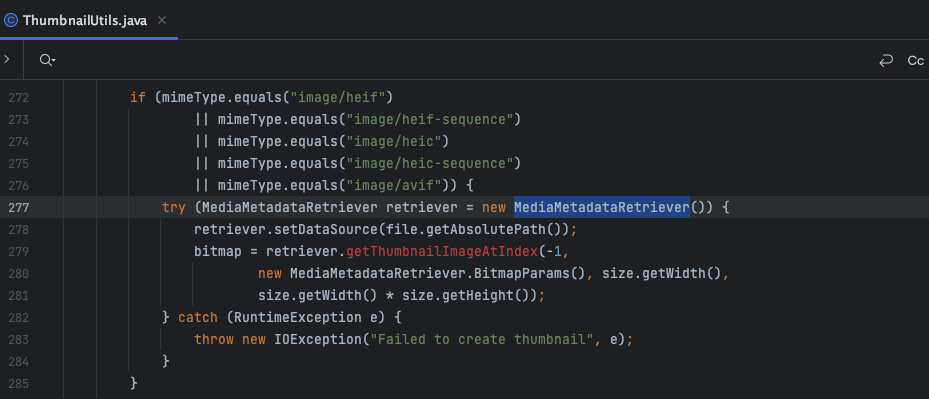
Task: Click the Java class icon on tab
Action: pyautogui.click(x=10, y=21)
